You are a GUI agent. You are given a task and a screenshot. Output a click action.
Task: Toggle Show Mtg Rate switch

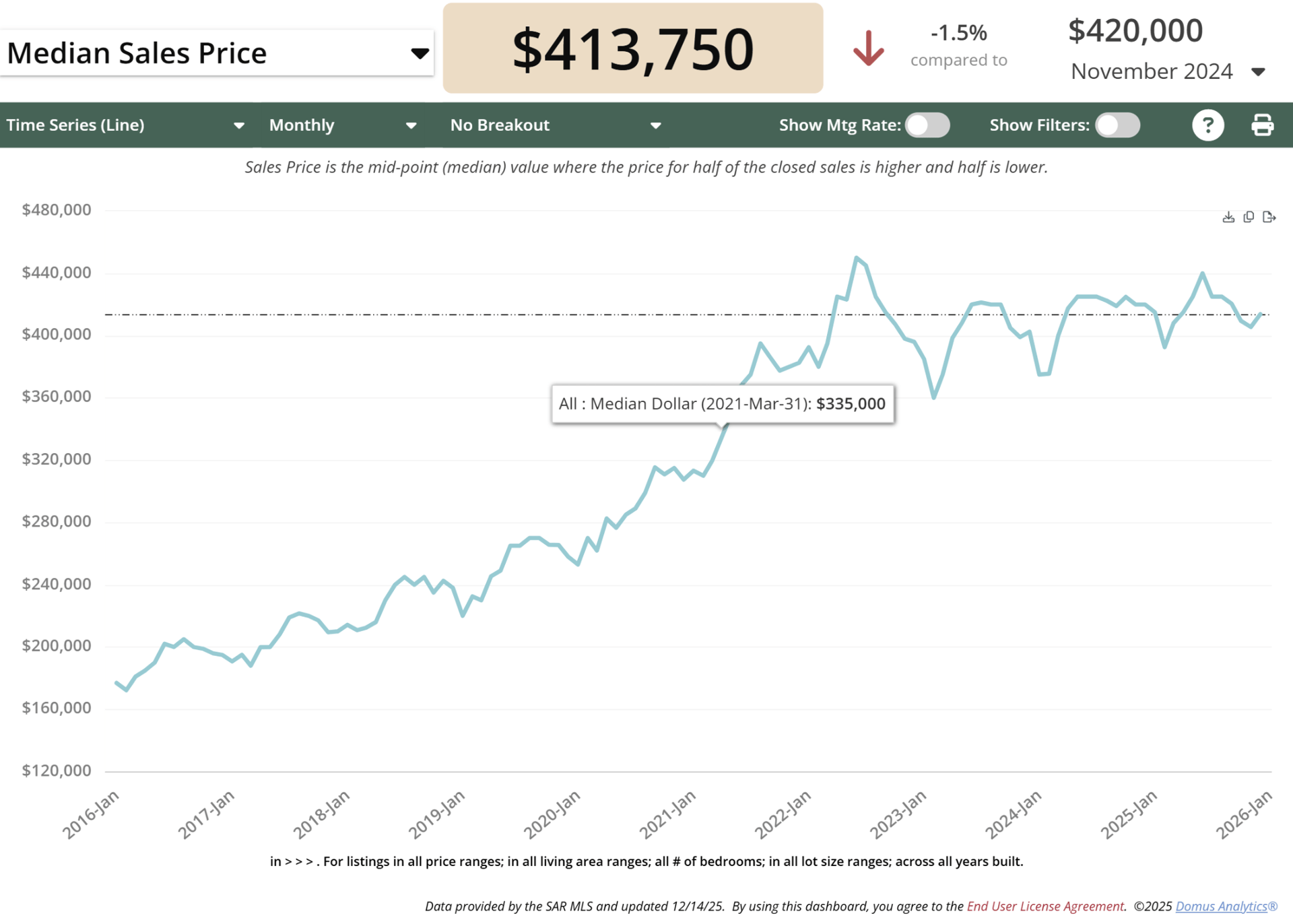[927, 125]
